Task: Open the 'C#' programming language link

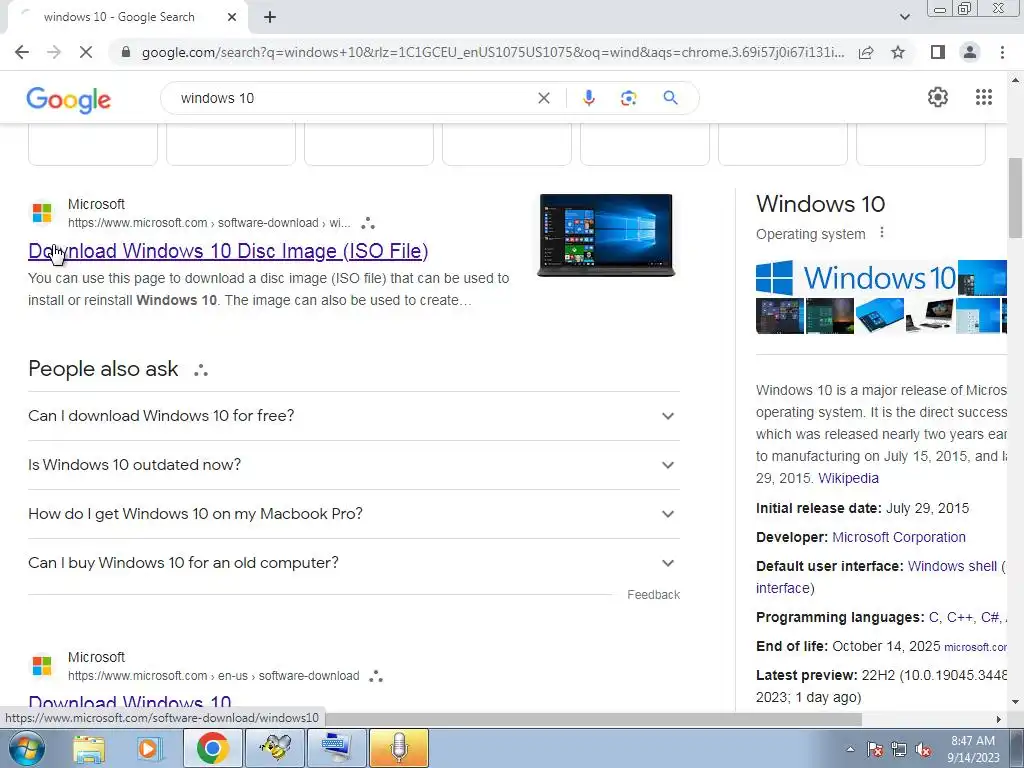Action: [x=989, y=617]
